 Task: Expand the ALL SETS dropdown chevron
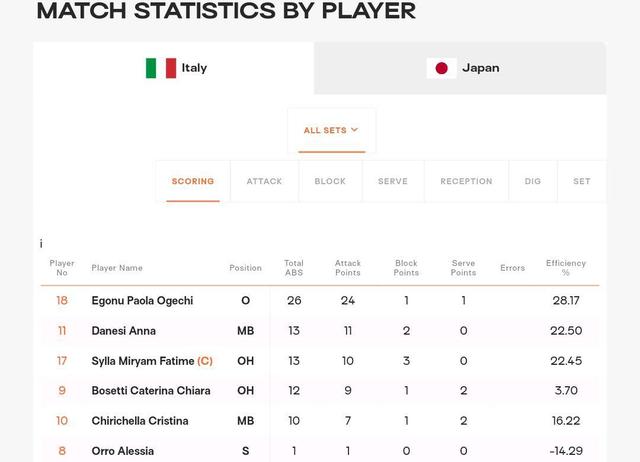354,130
